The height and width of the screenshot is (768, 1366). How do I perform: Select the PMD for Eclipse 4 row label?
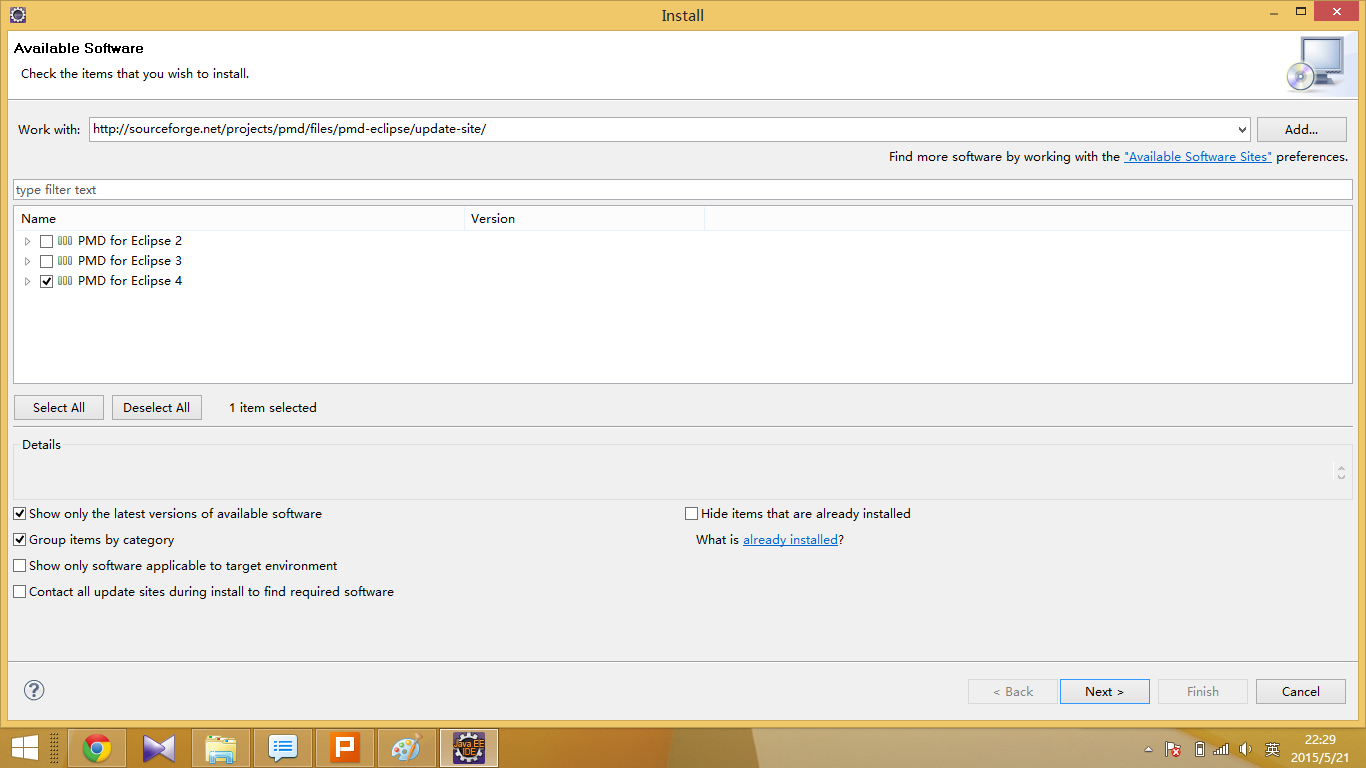[130, 281]
